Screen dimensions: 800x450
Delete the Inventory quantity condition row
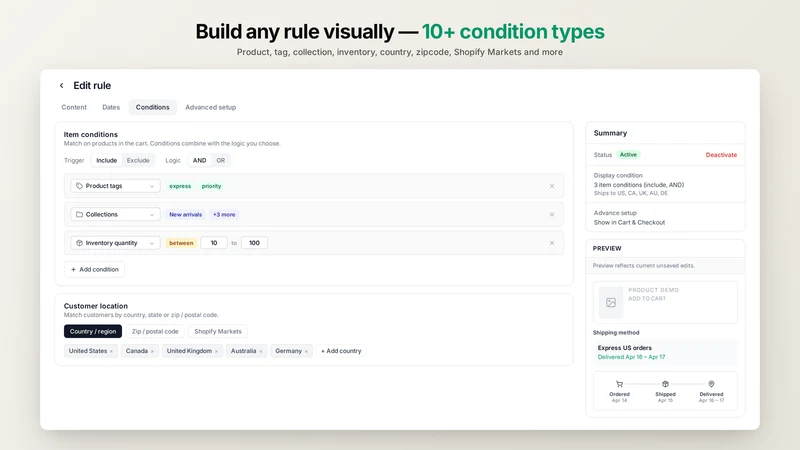click(552, 243)
